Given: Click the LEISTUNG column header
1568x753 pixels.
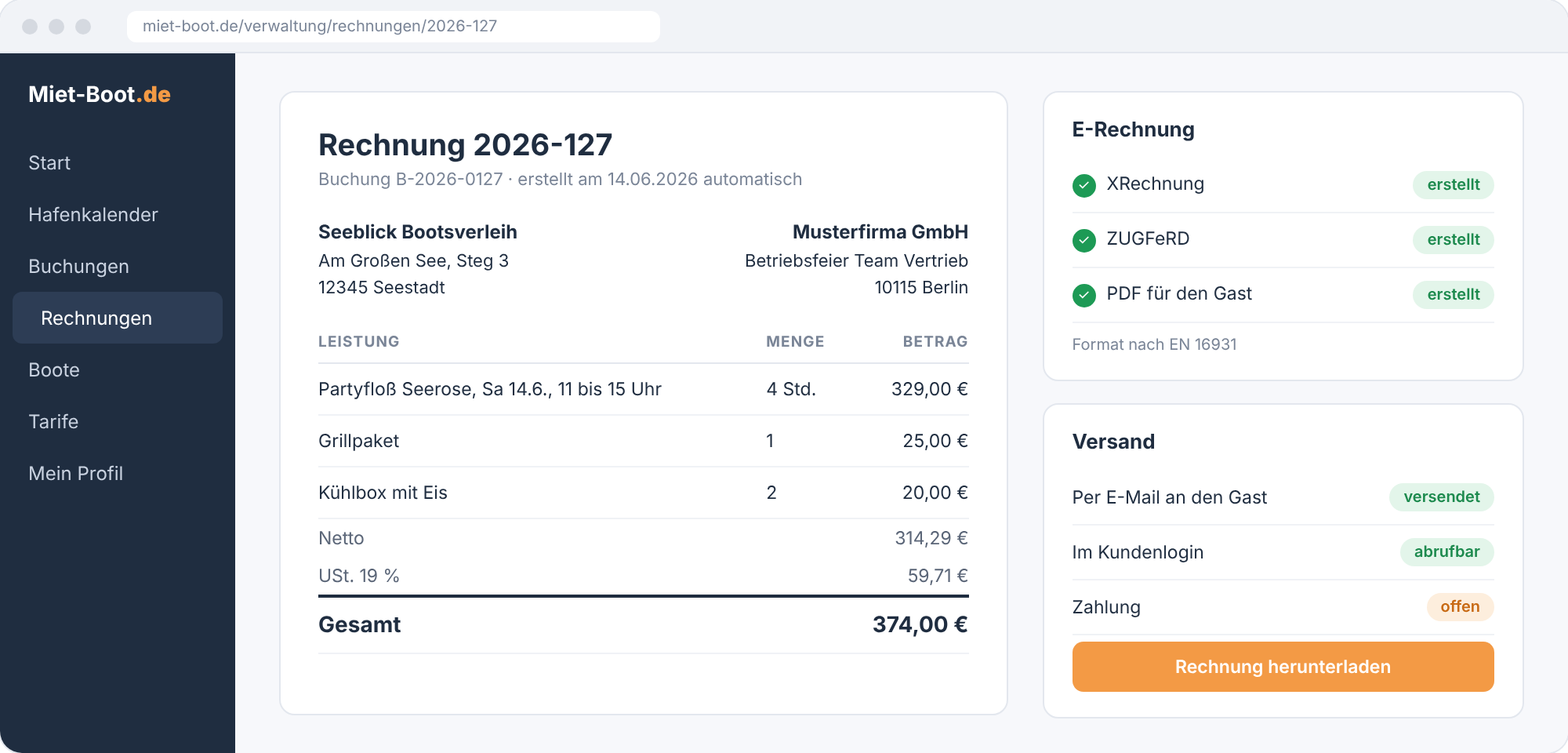Looking at the screenshot, I should pyautogui.click(x=359, y=342).
